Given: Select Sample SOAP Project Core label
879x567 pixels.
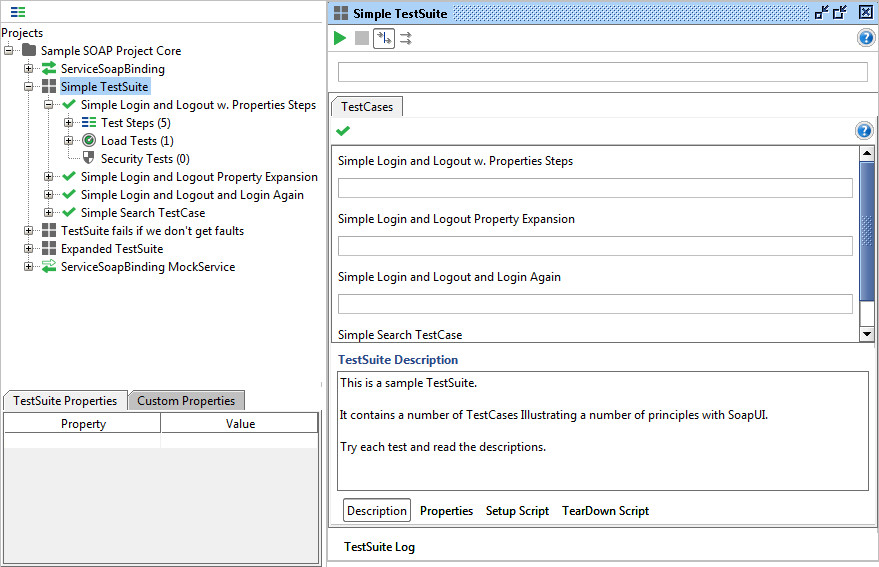Looking at the screenshot, I should click(x=111, y=50).
